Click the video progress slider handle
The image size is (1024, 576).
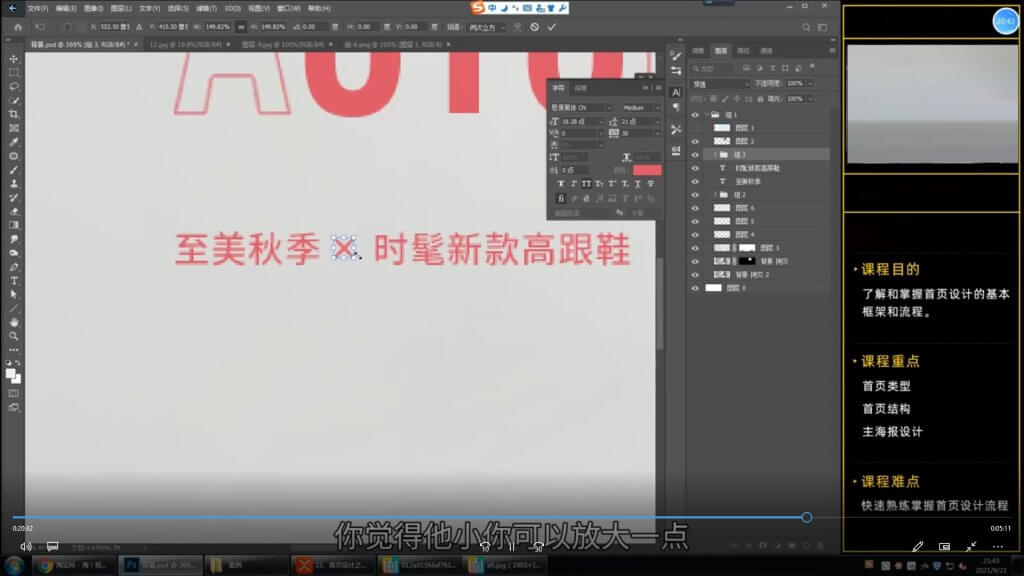tap(807, 517)
